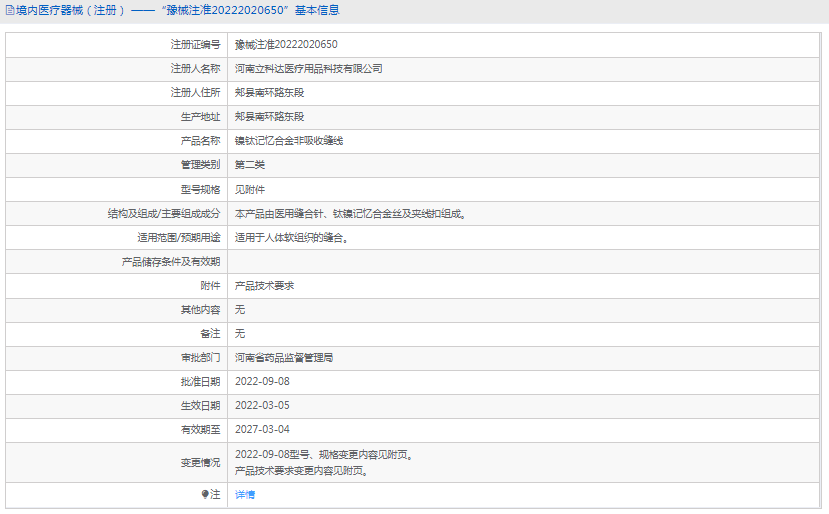Screen dimensions: 829x514
Task: Select the date 2022-03-05
Action: (262, 406)
